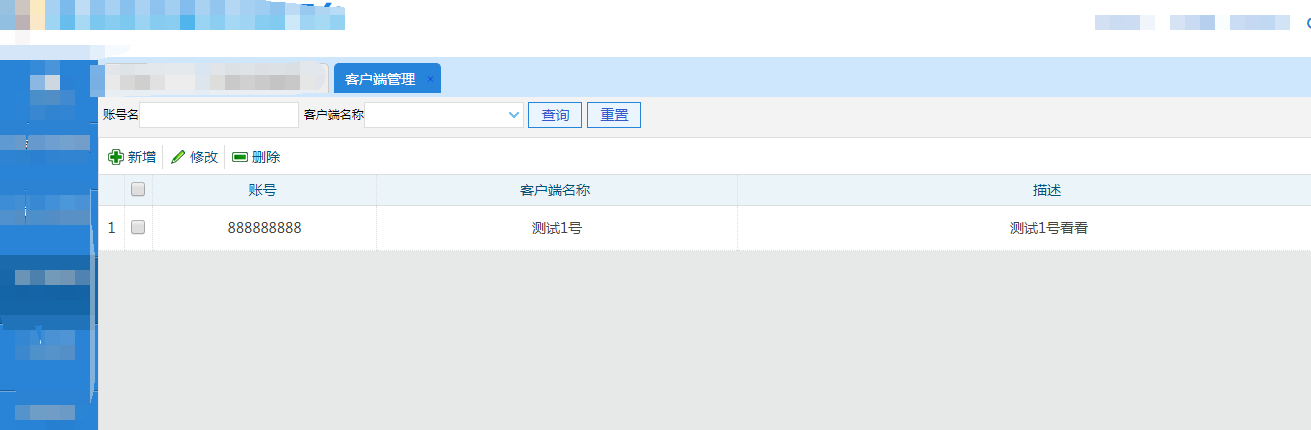Click the green minus 删除 icon
This screenshot has width=1311, height=430.
[x=240, y=157]
